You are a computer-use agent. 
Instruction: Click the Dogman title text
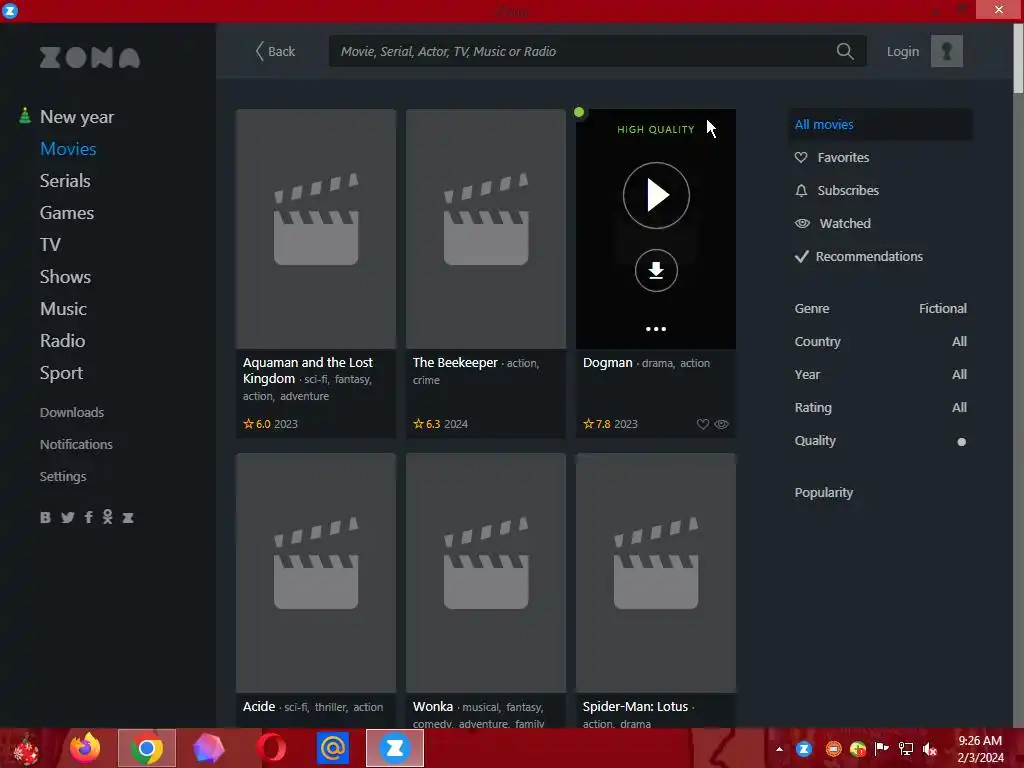(607, 362)
